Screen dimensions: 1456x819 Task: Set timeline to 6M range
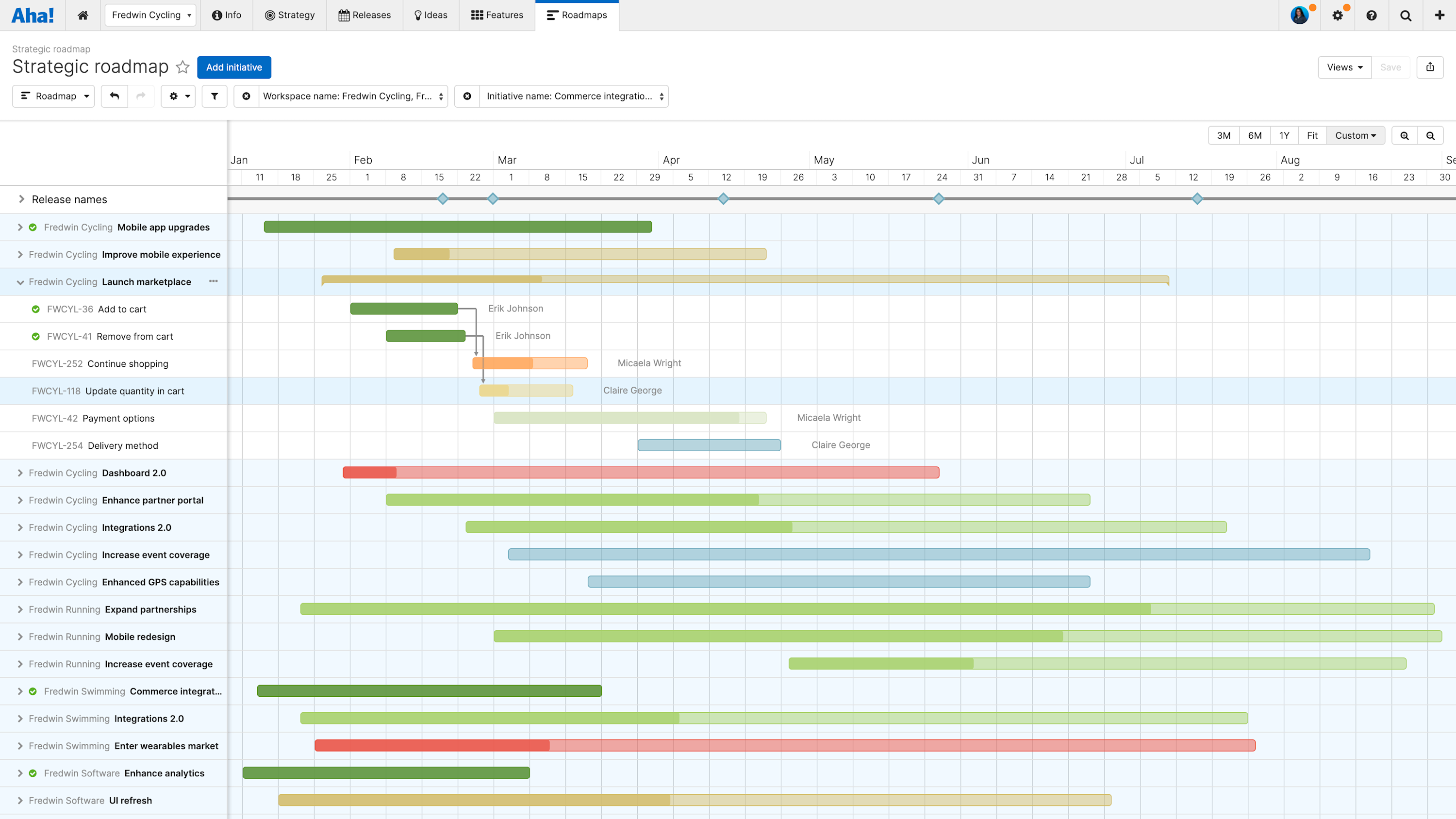coord(1255,136)
